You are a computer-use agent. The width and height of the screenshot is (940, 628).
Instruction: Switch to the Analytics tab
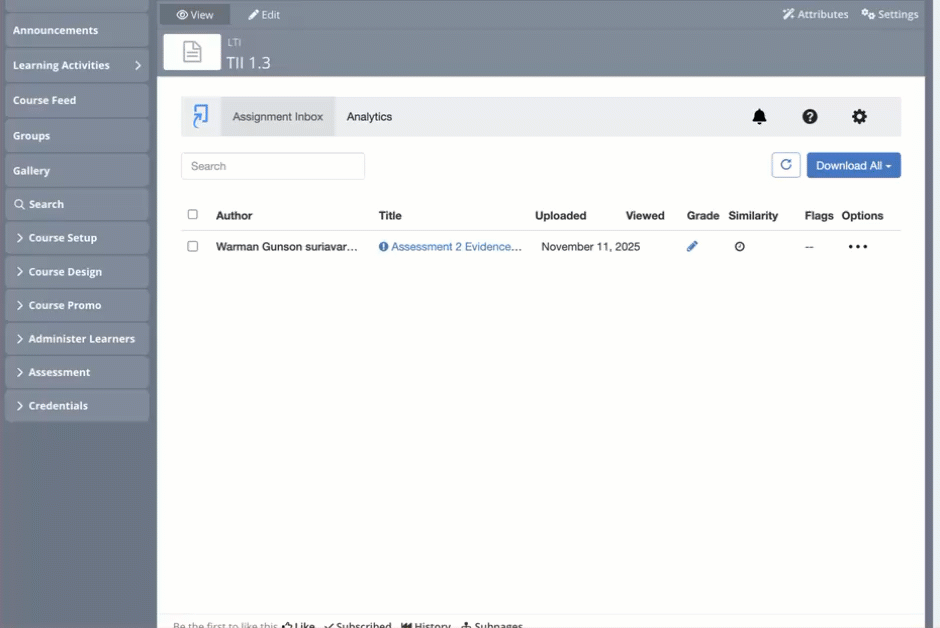[369, 117]
